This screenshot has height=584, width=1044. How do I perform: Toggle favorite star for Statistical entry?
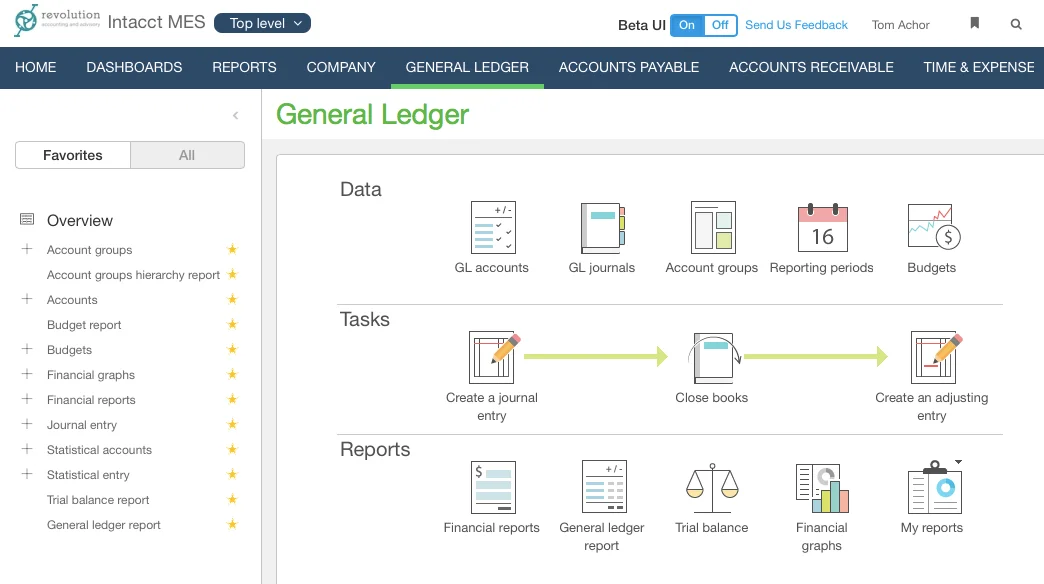[x=232, y=473]
